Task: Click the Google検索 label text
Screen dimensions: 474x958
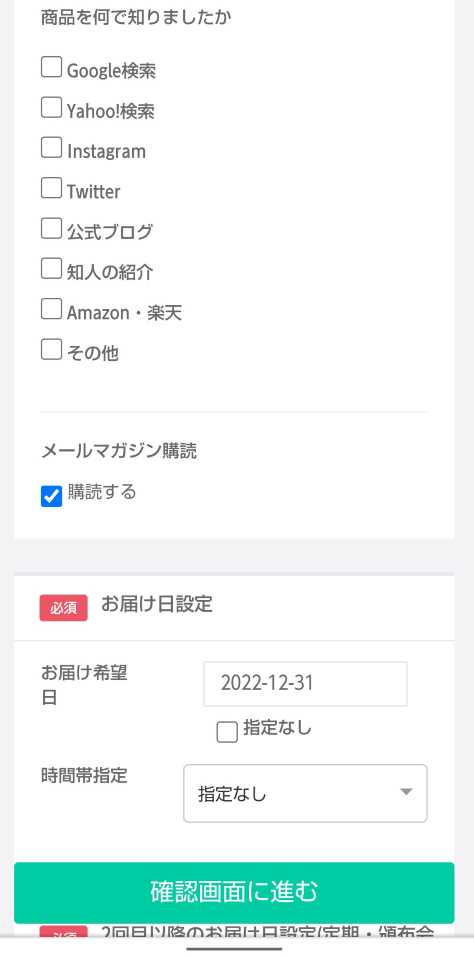Action: (x=111, y=71)
